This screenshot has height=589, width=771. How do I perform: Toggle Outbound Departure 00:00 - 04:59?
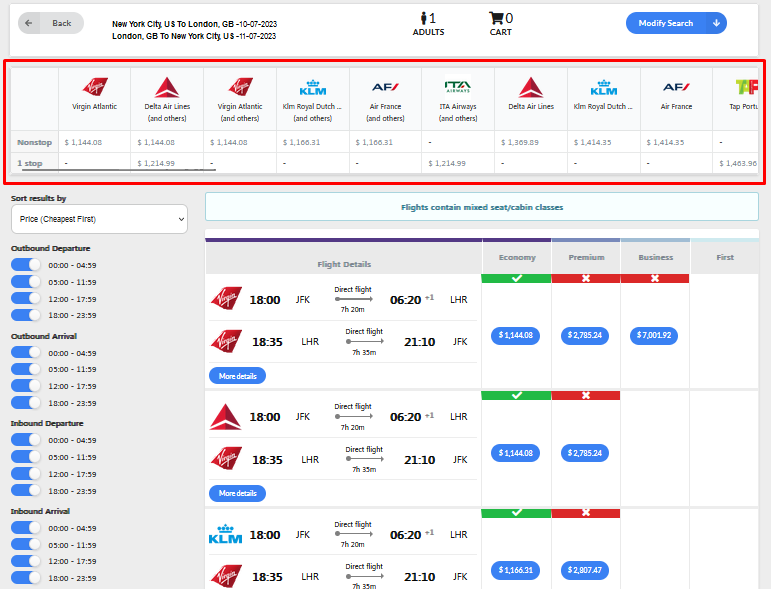(26, 265)
